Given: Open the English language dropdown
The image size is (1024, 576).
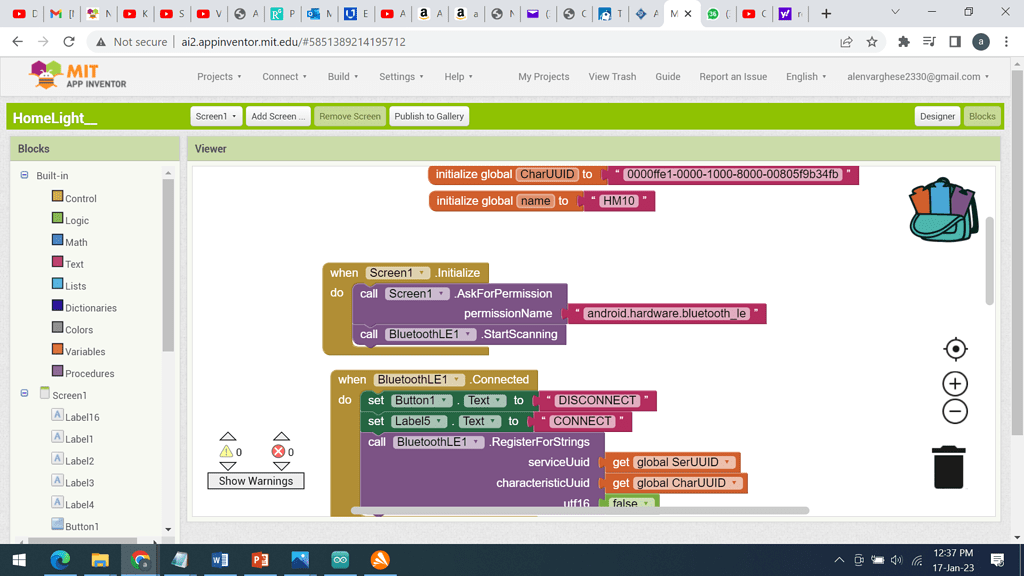Looking at the screenshot, I should click(x=805, y=76).
